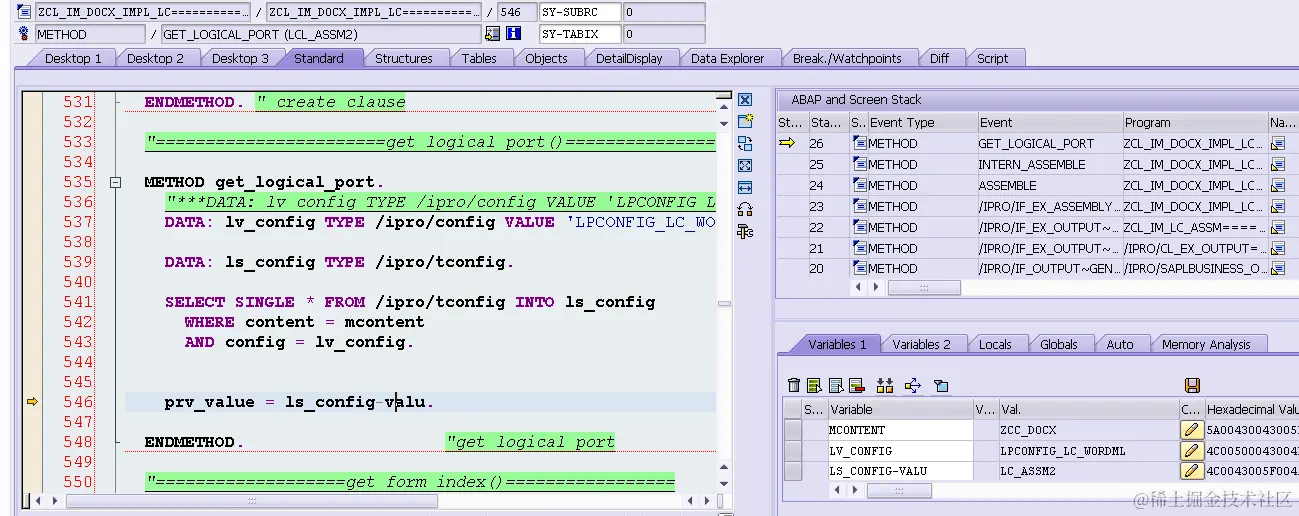Click the SY-SUBRC value field
Image resolution: width=1299 pixels, height=516 pixels.
[x=663, y=12]
